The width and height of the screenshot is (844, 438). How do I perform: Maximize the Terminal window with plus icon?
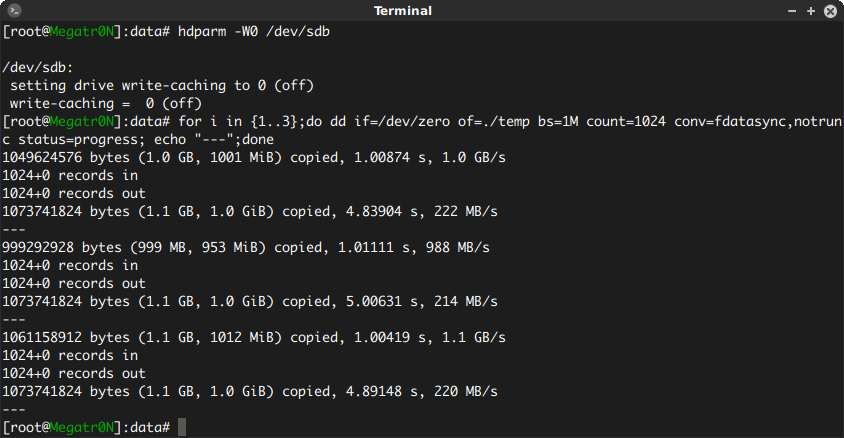coord(809,11)
